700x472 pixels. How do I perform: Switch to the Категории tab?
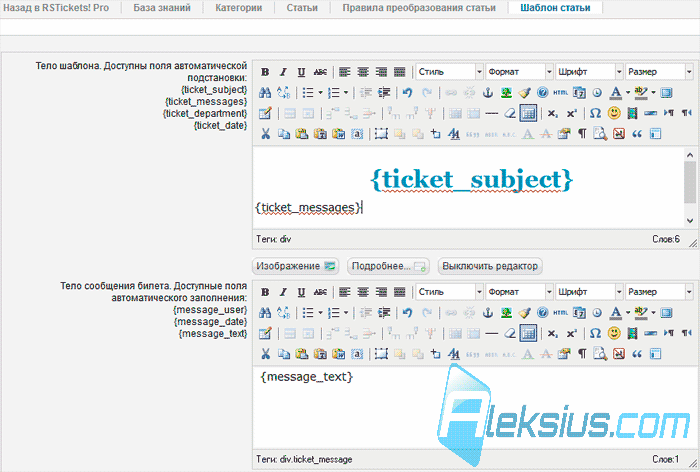pos(238,8)
